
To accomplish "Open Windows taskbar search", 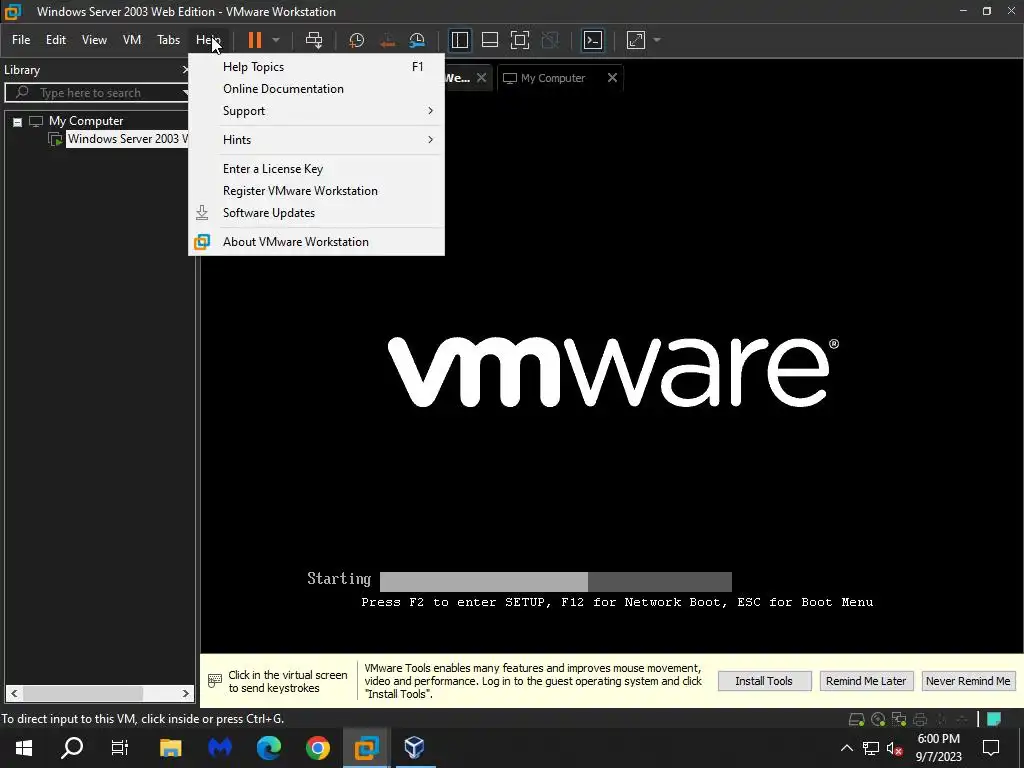I will pos(72,748).
